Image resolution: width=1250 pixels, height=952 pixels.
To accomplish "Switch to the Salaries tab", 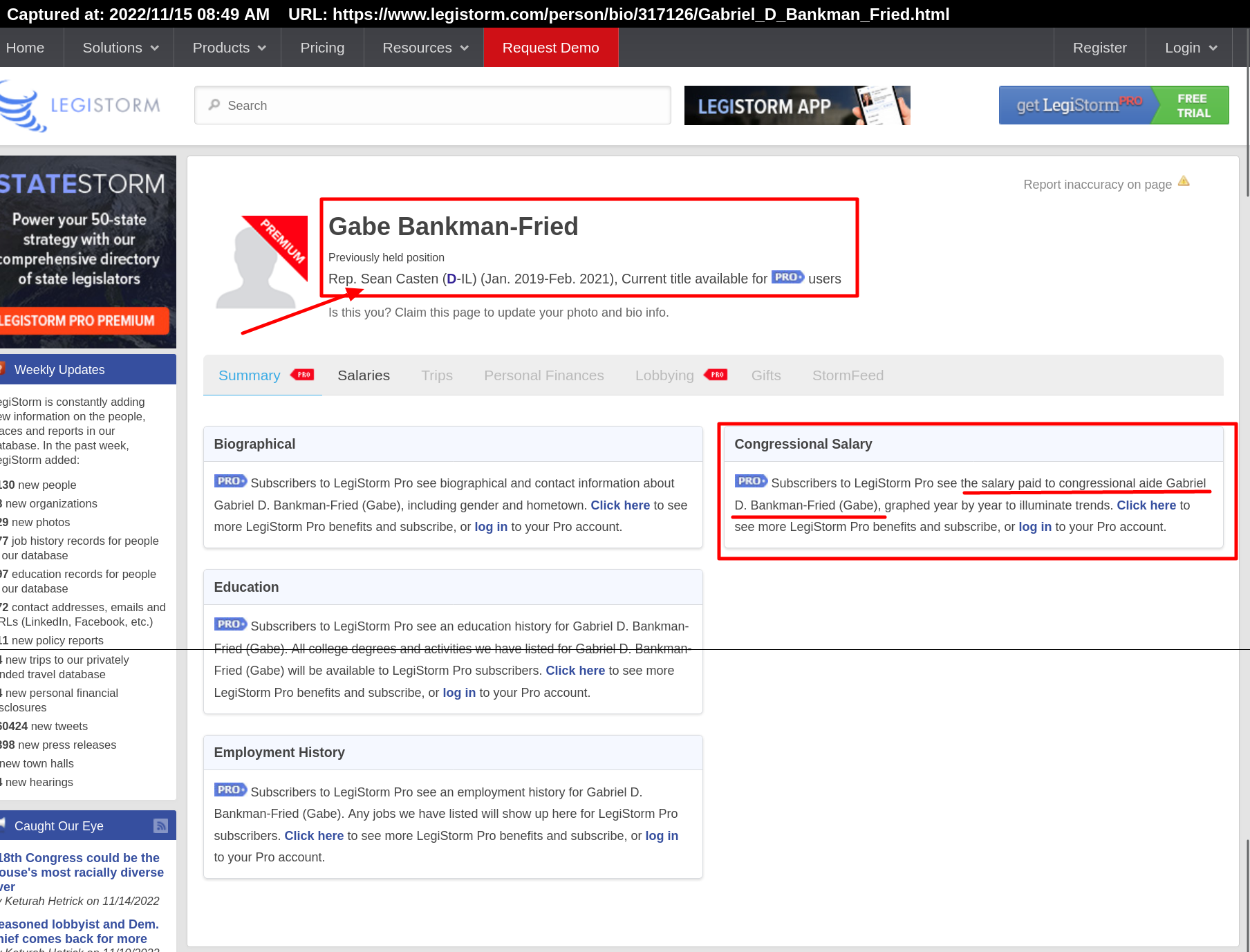I will tap(364, 375).
